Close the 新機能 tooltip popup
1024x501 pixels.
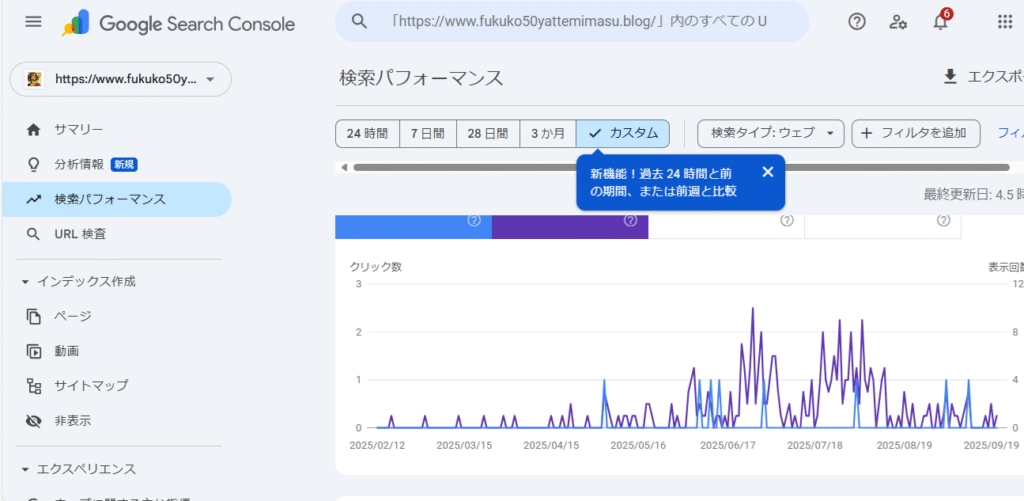click(767, 172)
